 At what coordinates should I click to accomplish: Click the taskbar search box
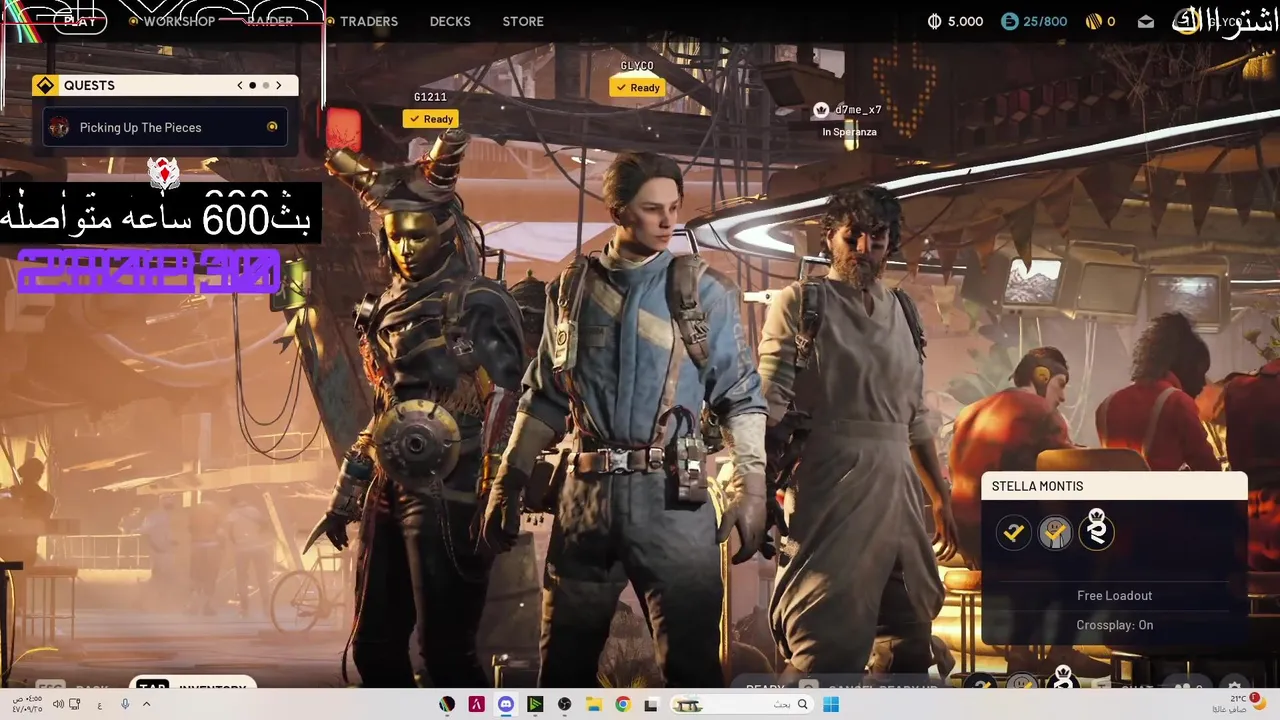(x=740, y=705)
